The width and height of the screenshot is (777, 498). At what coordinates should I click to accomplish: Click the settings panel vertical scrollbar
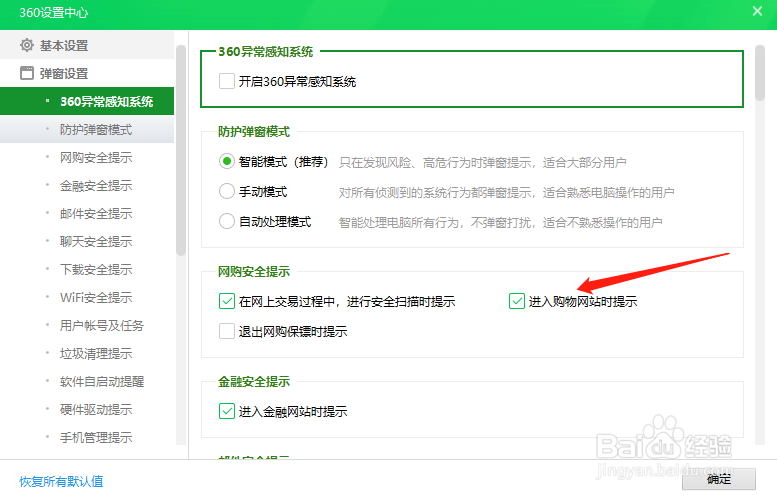tap(760, 73)
